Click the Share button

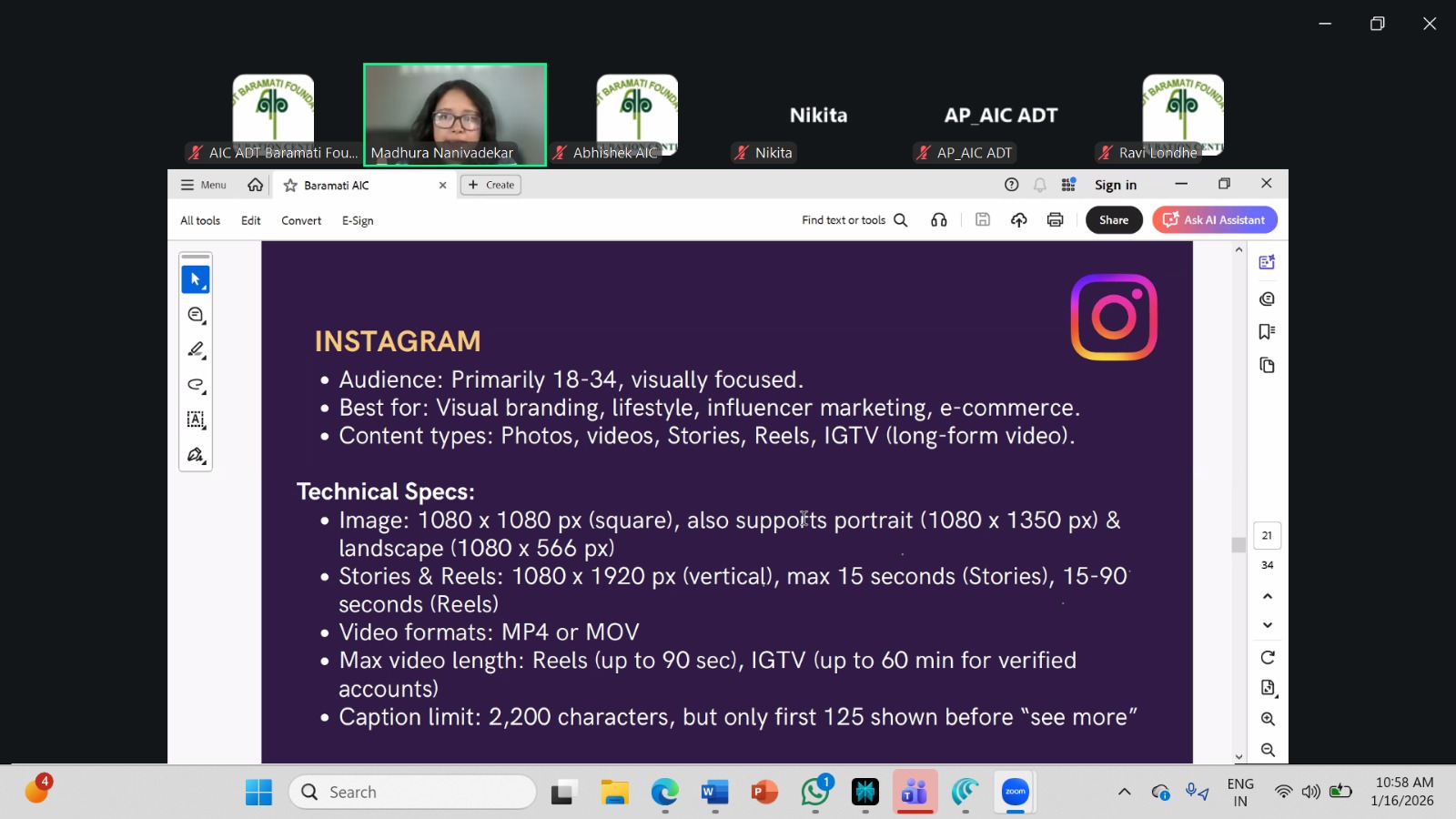[1113, 220]
